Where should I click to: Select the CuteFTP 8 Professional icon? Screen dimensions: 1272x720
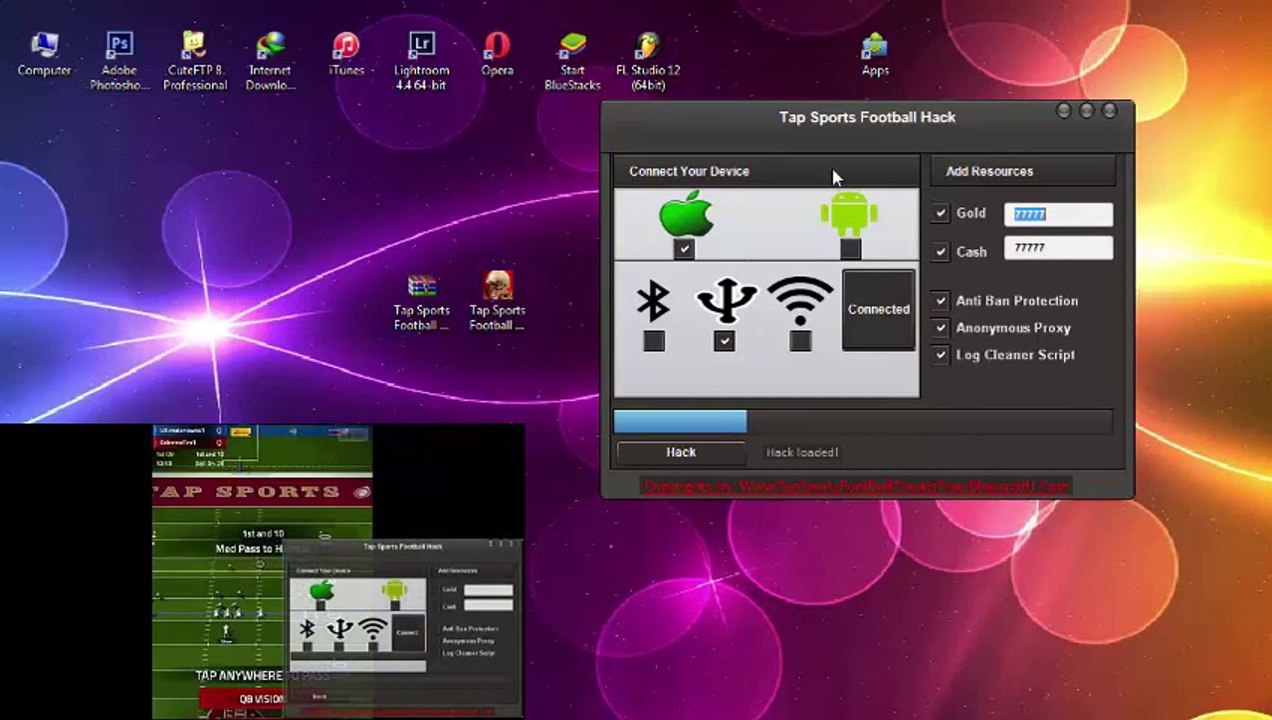(195, 62)
